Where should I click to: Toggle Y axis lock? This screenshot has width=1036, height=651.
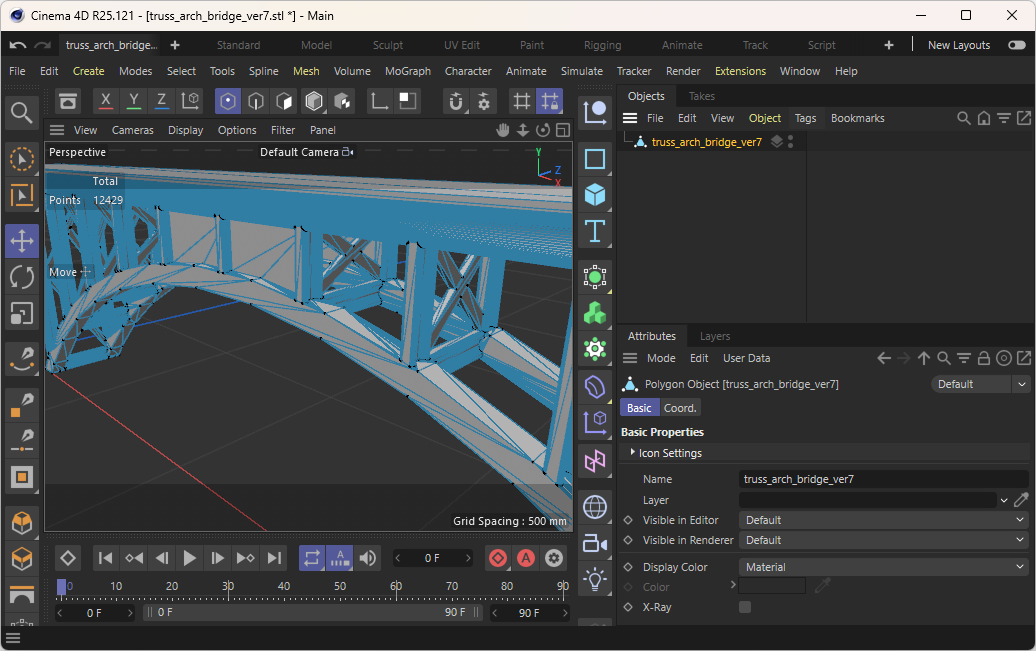133,101
